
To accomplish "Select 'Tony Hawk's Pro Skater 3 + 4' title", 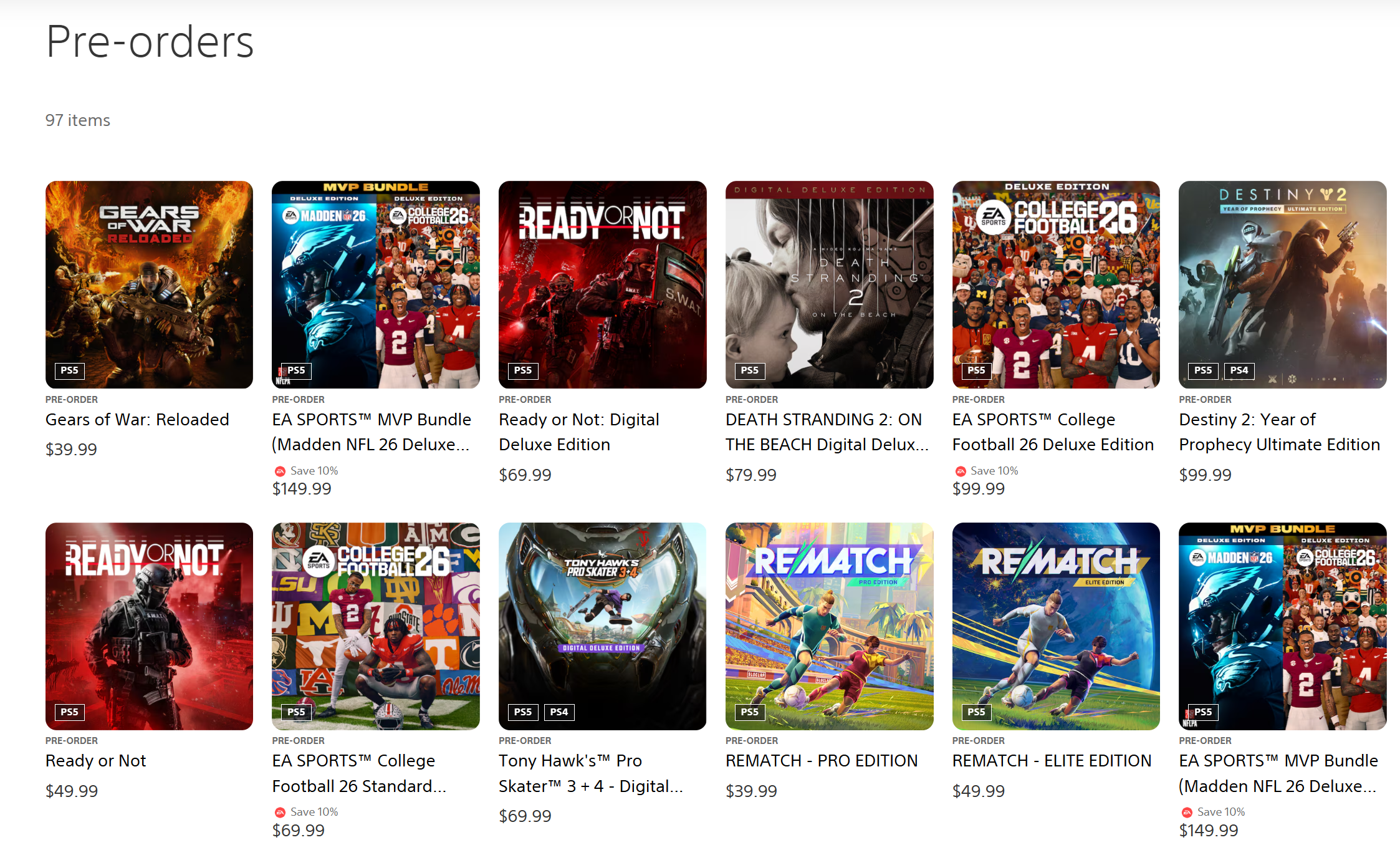I will [591, 773].
